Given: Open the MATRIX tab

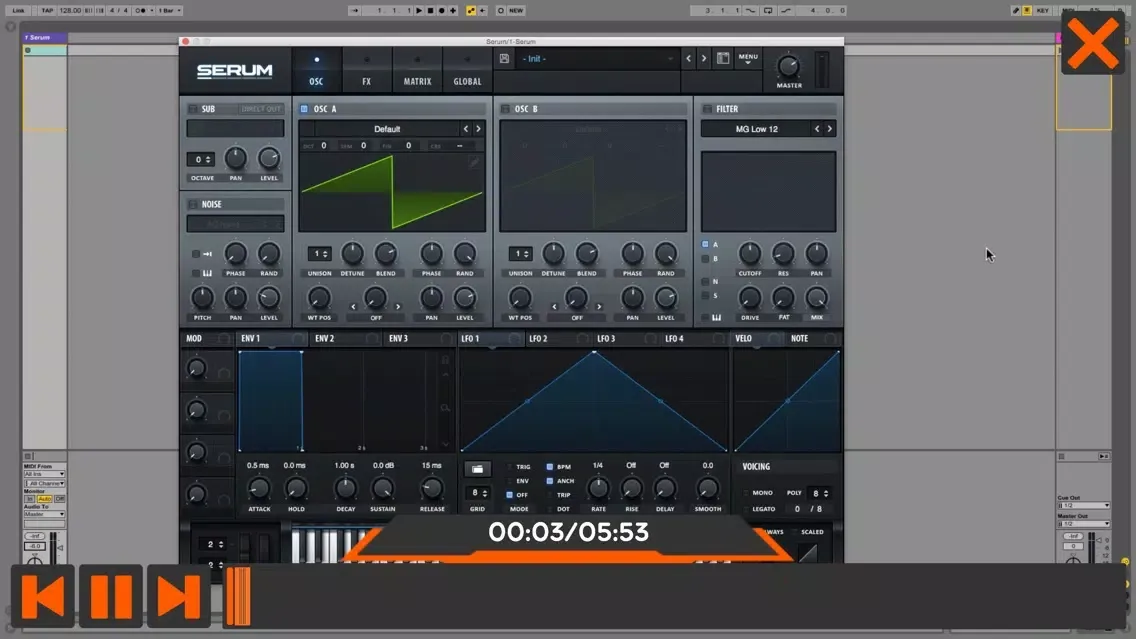Looking at the screenshot, I should click(x=417, y=70).
